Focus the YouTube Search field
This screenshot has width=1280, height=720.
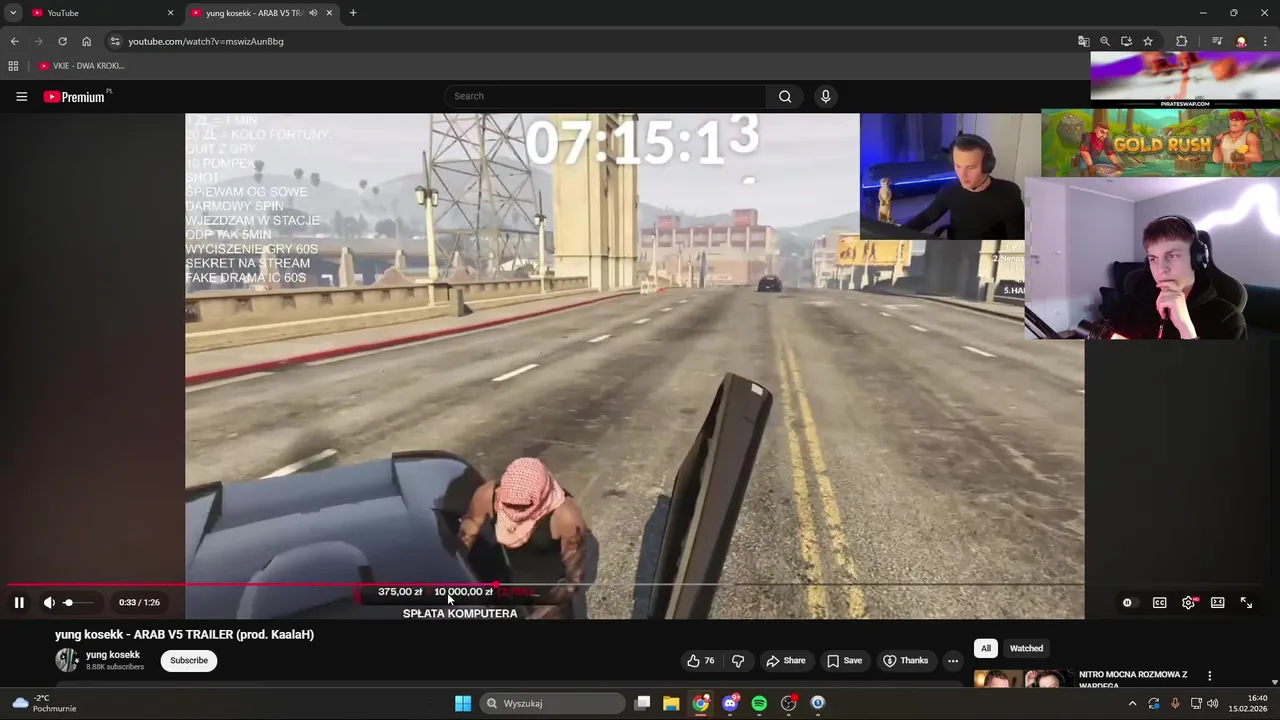tap(605, 96)
